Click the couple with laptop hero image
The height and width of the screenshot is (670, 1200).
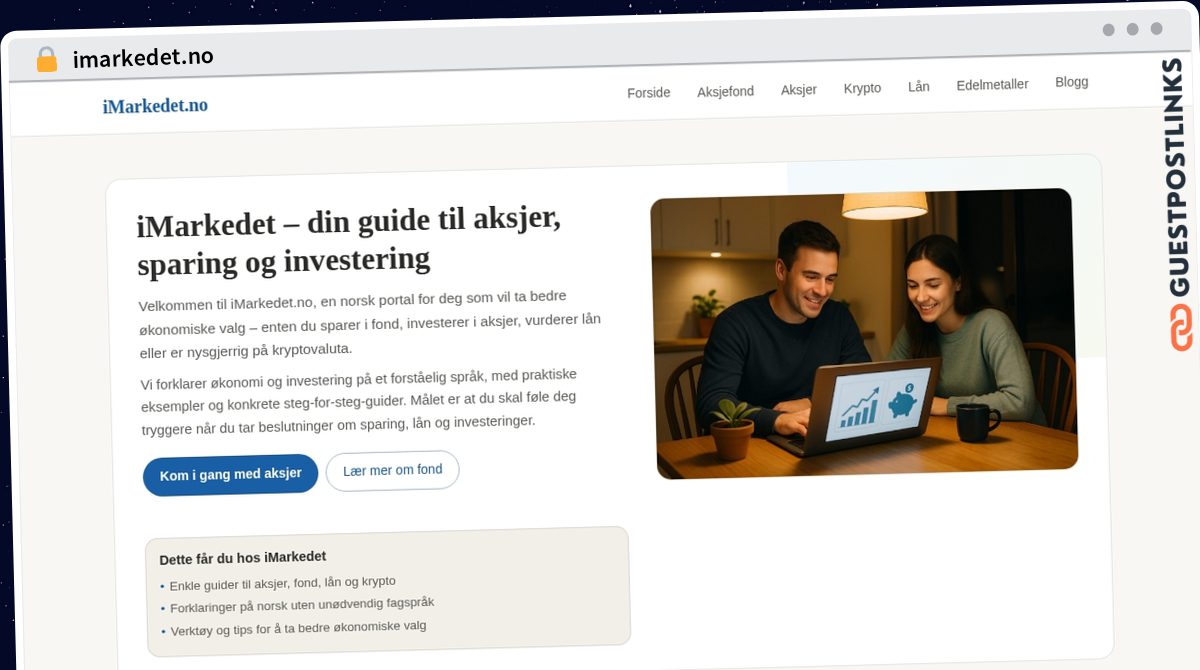864,333
